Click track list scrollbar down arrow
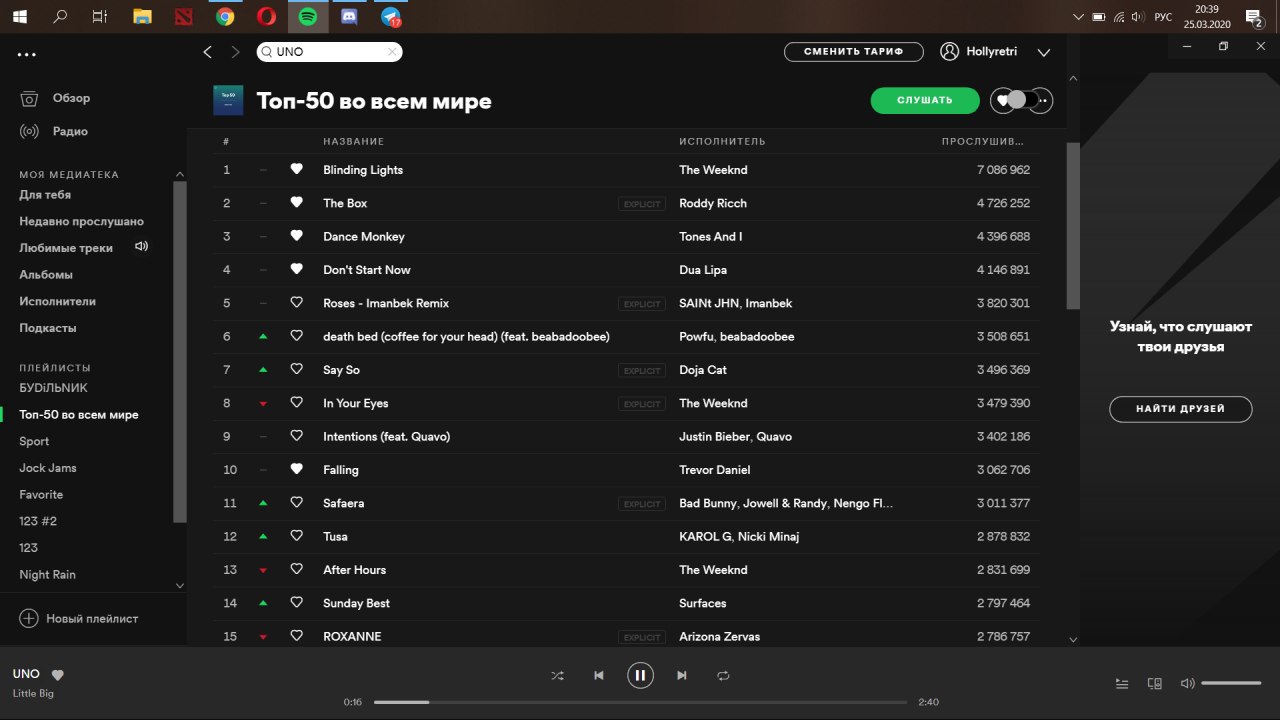This screenshot has height=720, width=1280. coord(1073,639)
